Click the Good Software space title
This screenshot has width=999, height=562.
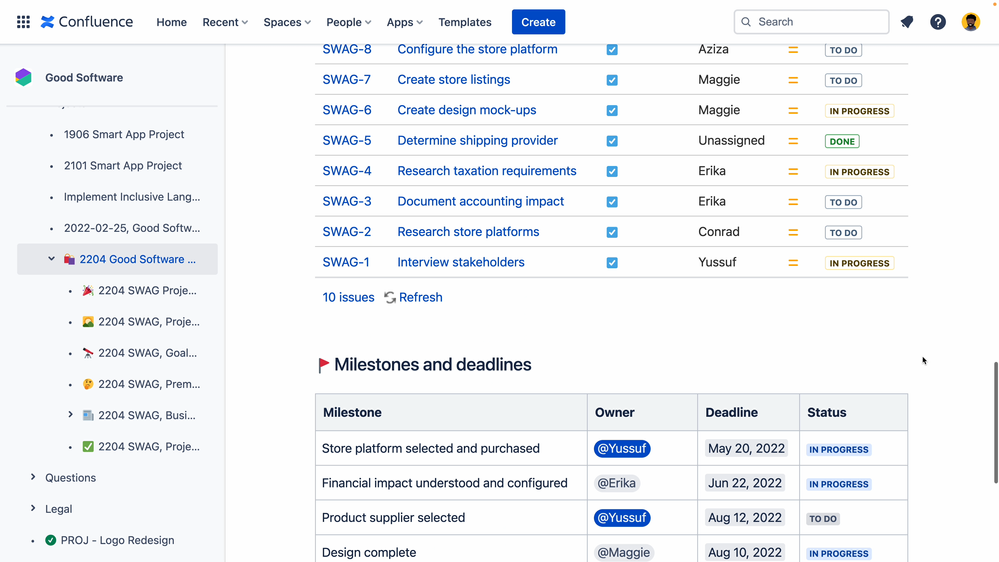(84, 78)
